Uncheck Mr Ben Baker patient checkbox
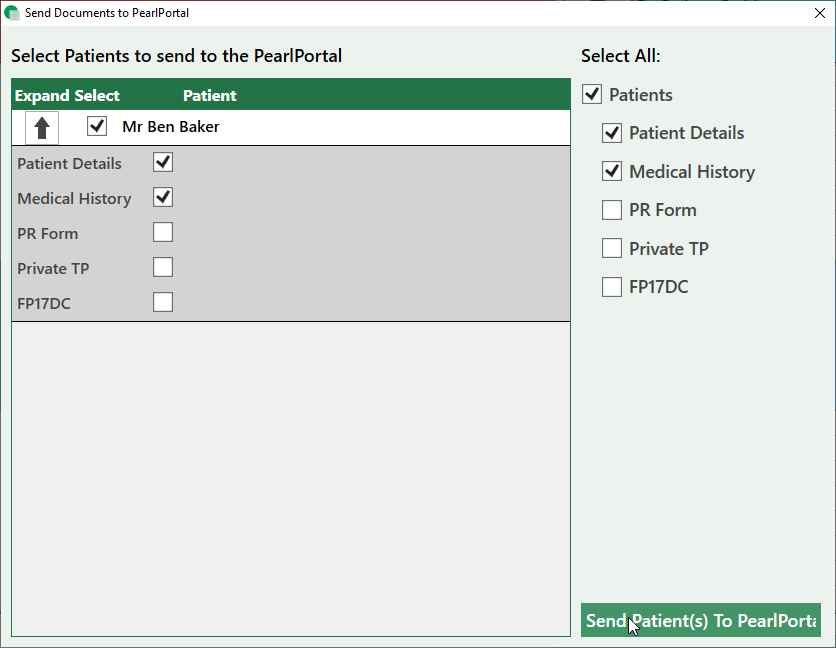836x648 pixels. (97, 127)
